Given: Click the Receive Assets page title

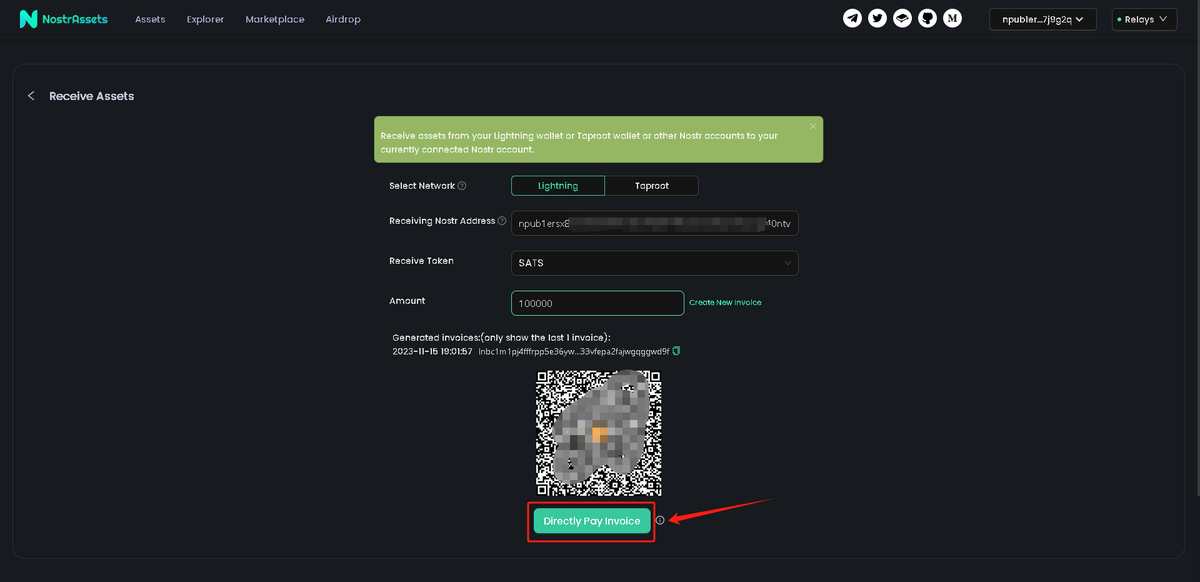Looking at the screenshot, I should point(91,96).
